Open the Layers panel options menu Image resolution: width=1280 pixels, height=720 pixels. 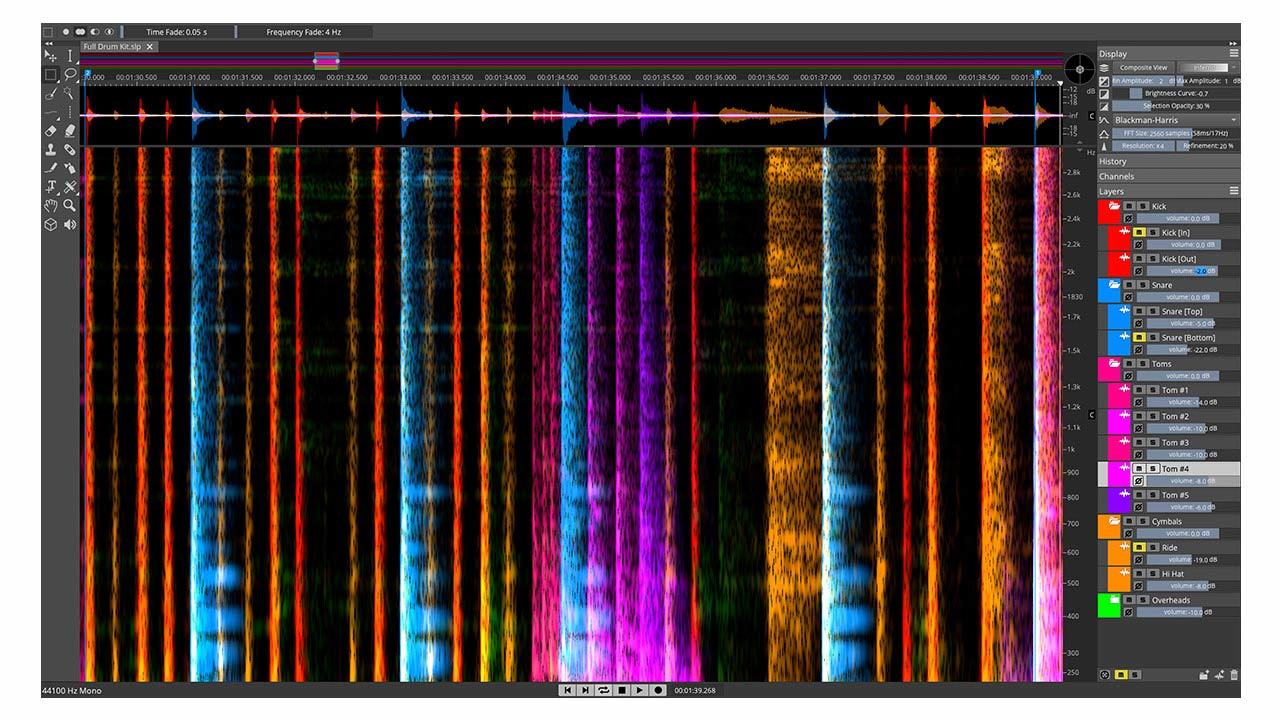point(1234,190)
